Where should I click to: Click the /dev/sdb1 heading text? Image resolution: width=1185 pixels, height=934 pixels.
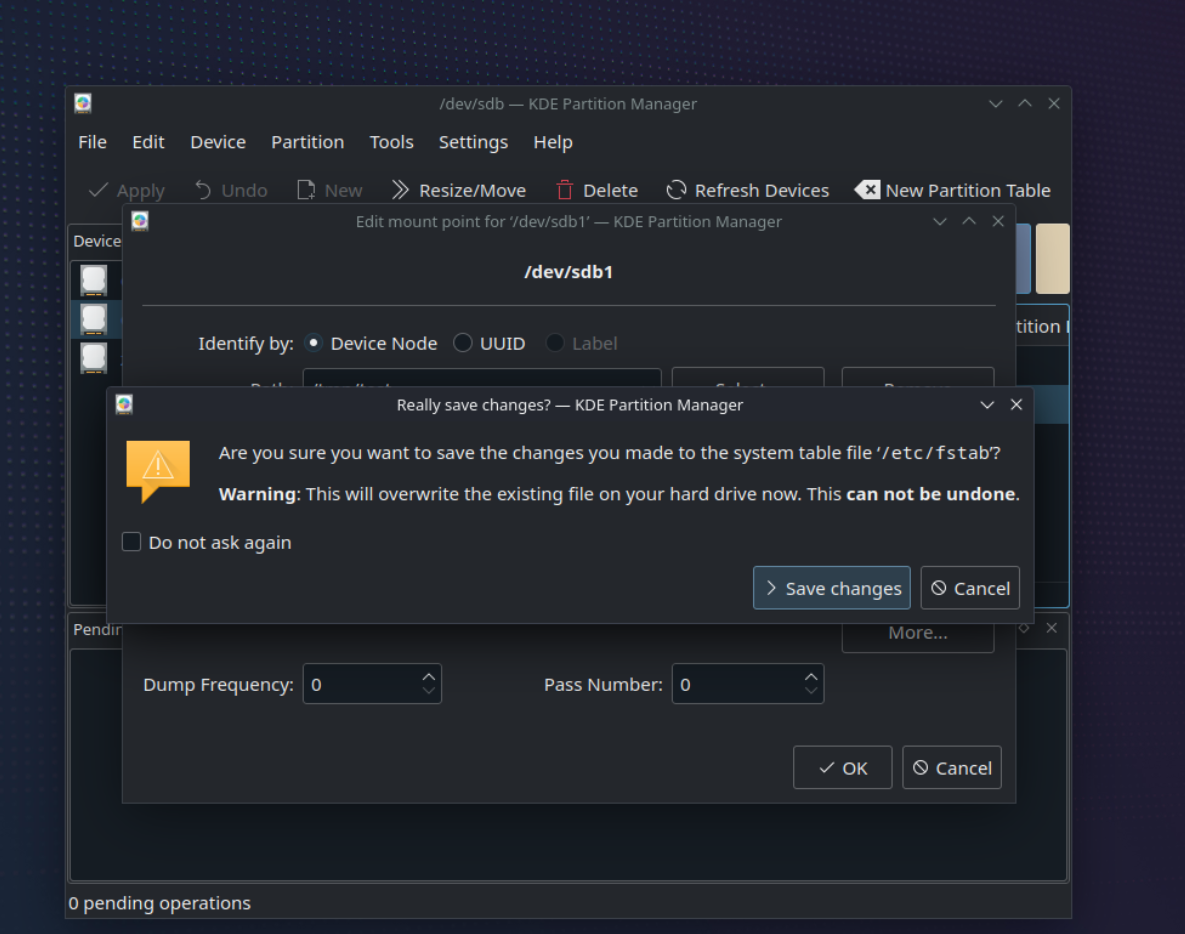pyautogui.click(x=568, y=272)
